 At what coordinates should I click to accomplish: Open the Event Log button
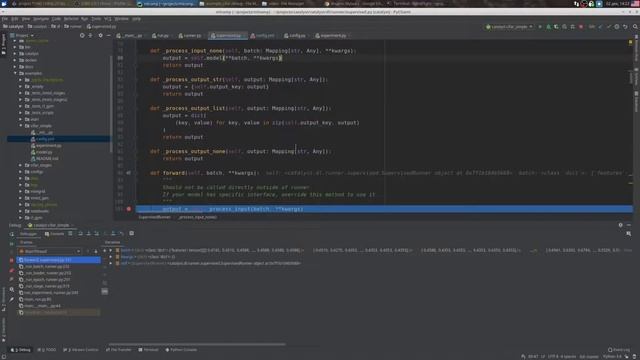[619, 350]
